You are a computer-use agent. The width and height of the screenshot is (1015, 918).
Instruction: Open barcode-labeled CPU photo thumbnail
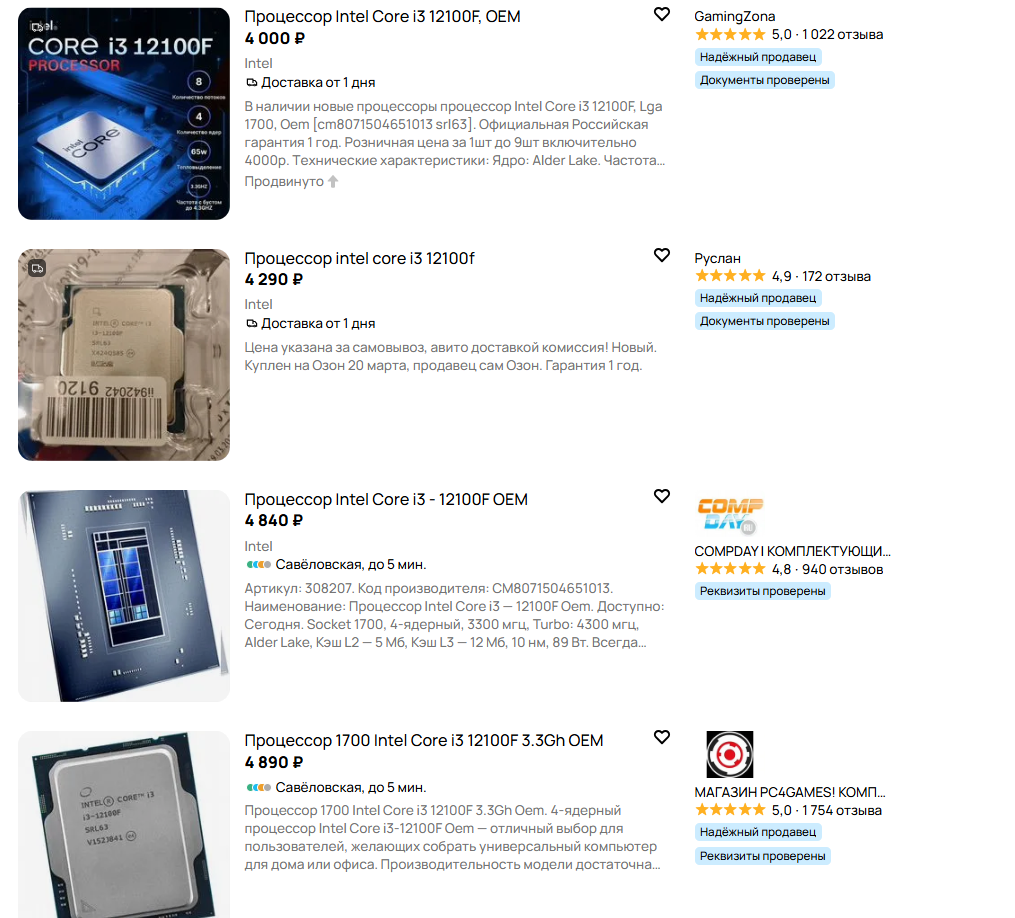(x=124, y=355)
